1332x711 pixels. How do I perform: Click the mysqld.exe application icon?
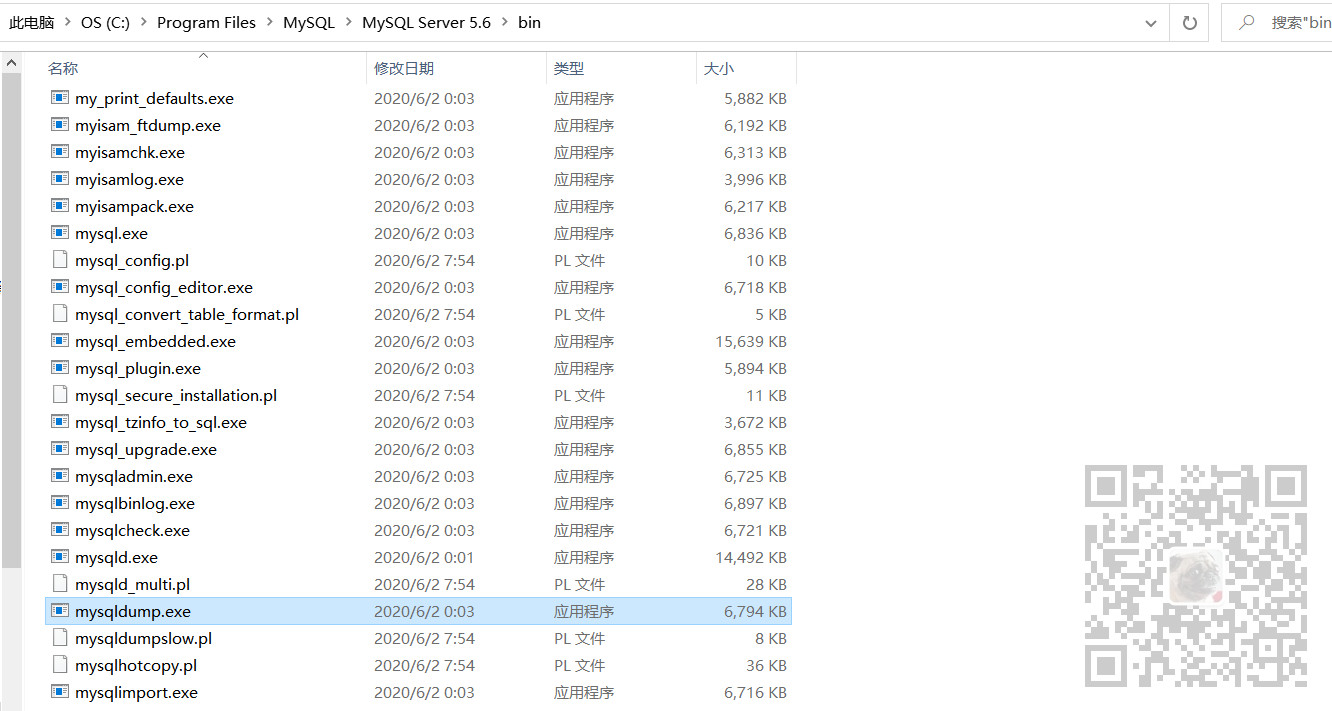[x=60, y=557]
